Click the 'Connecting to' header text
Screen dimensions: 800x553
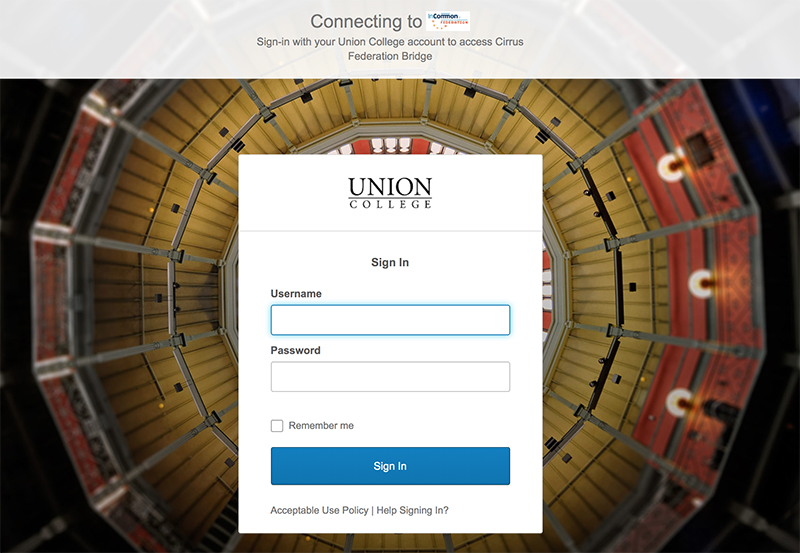[x=364, y=22]
